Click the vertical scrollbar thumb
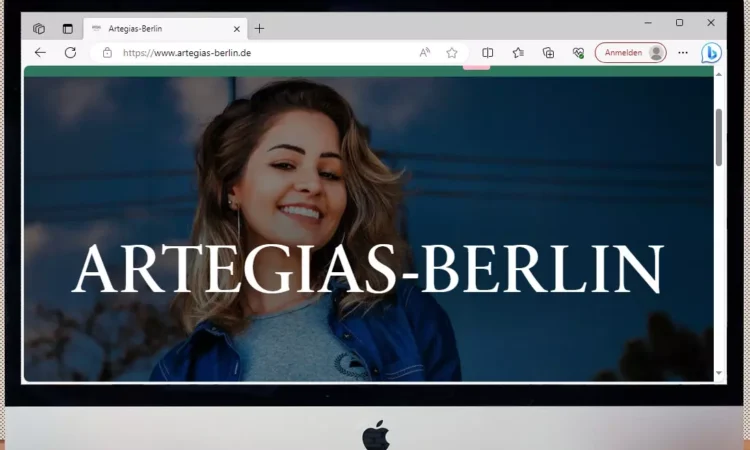The image size is (750, 450). coord(718,138)
